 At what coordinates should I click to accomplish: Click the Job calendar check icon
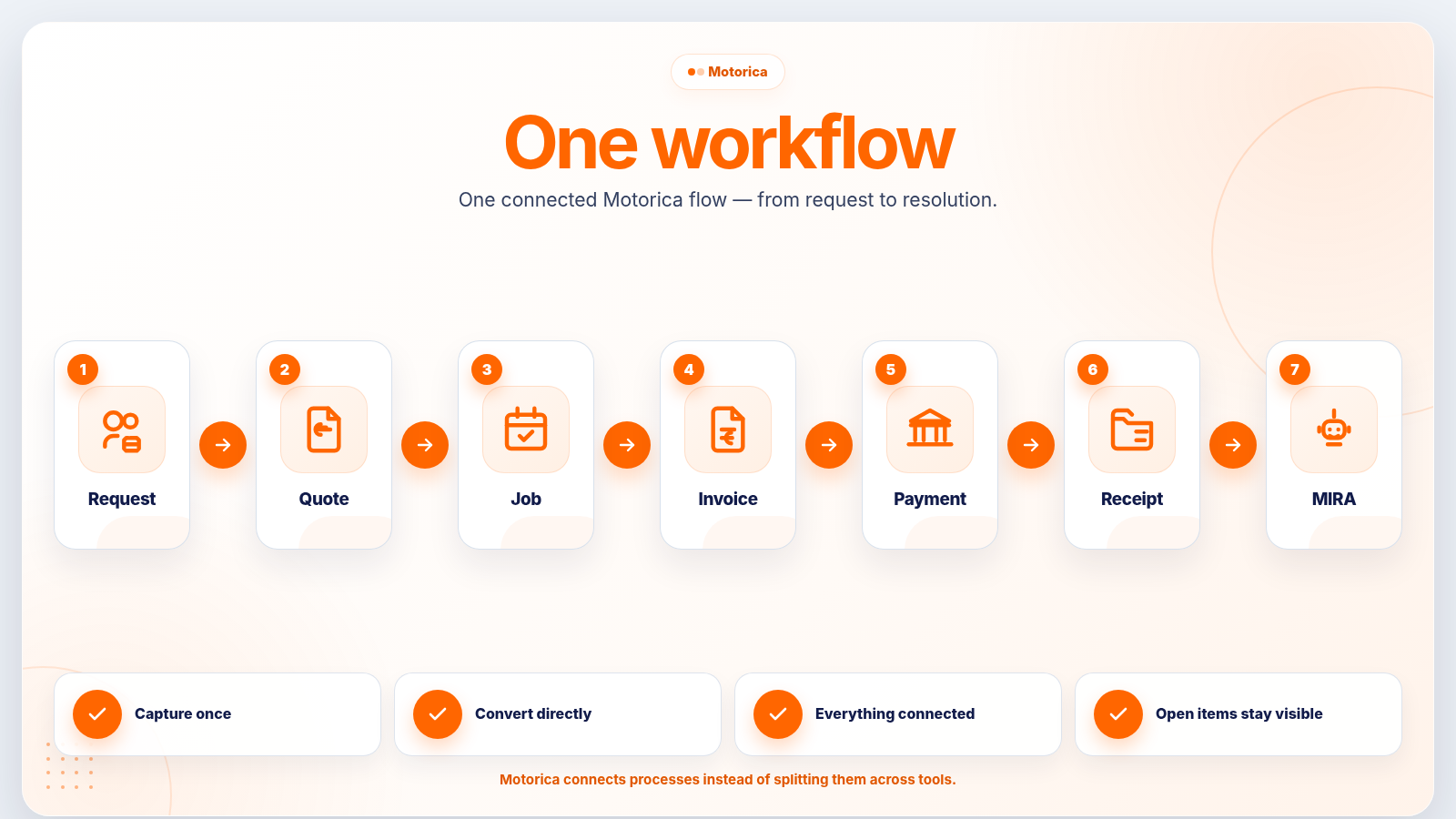coord(526,429)
